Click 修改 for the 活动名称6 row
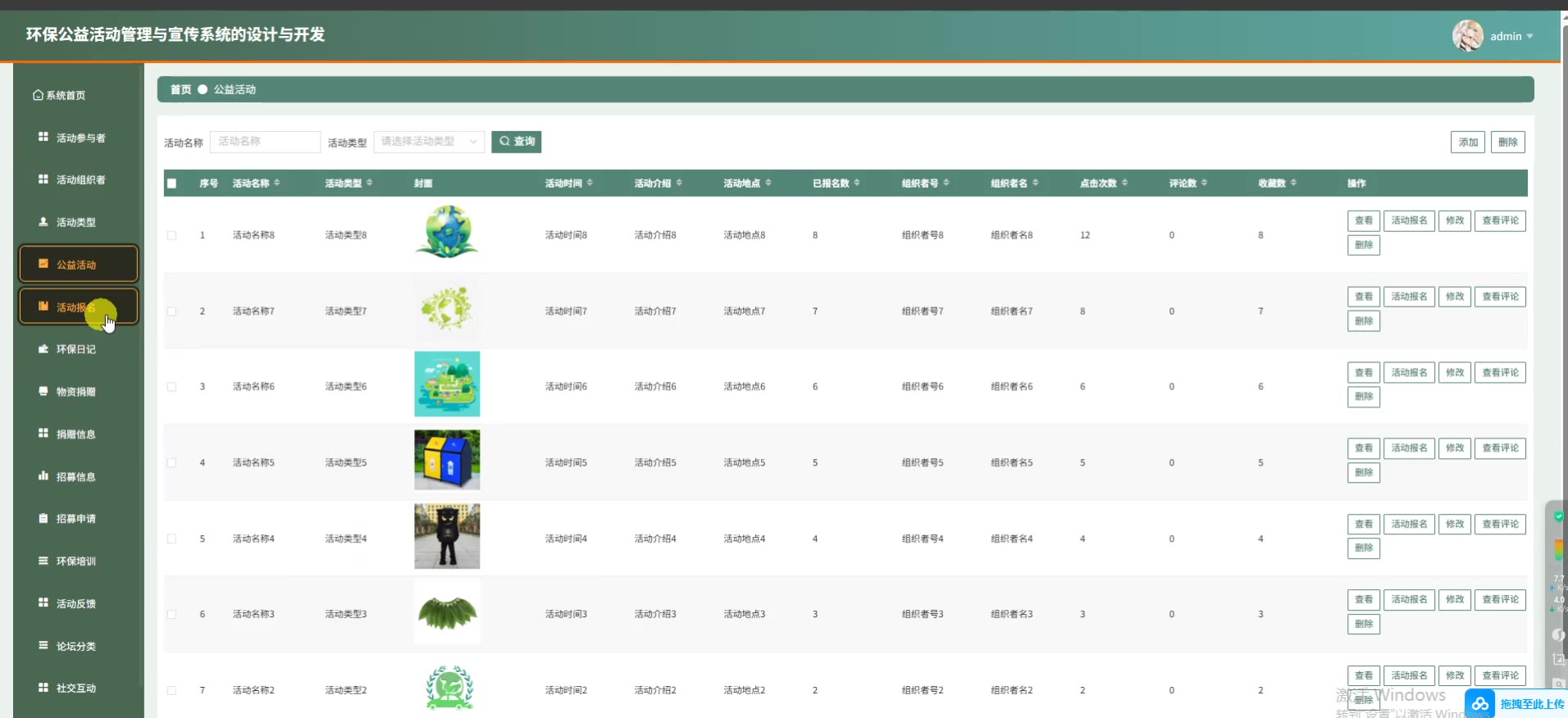This screenshot has width=1568, height=718. point(1455,373)
